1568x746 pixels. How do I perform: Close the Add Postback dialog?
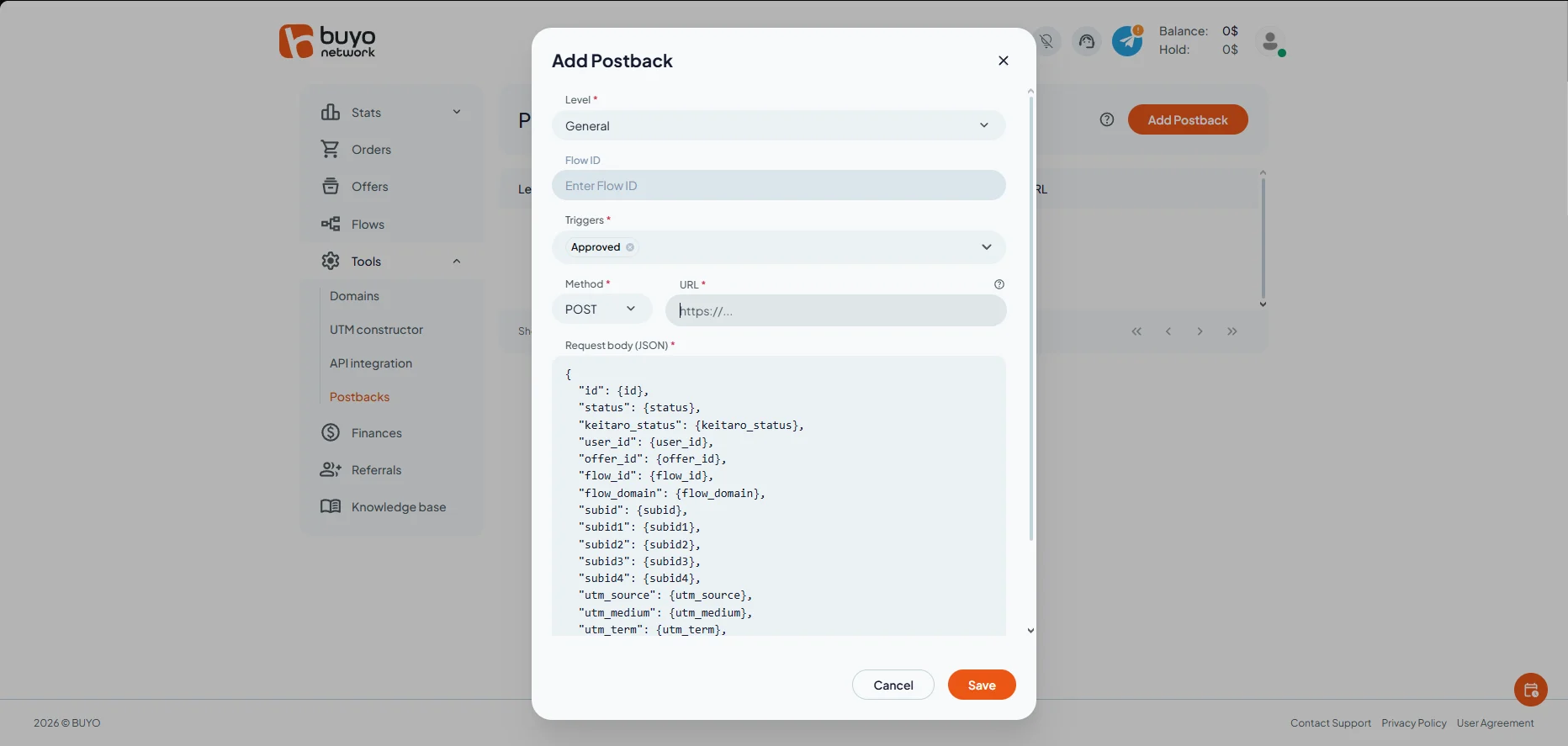(x=1004, y=61)
